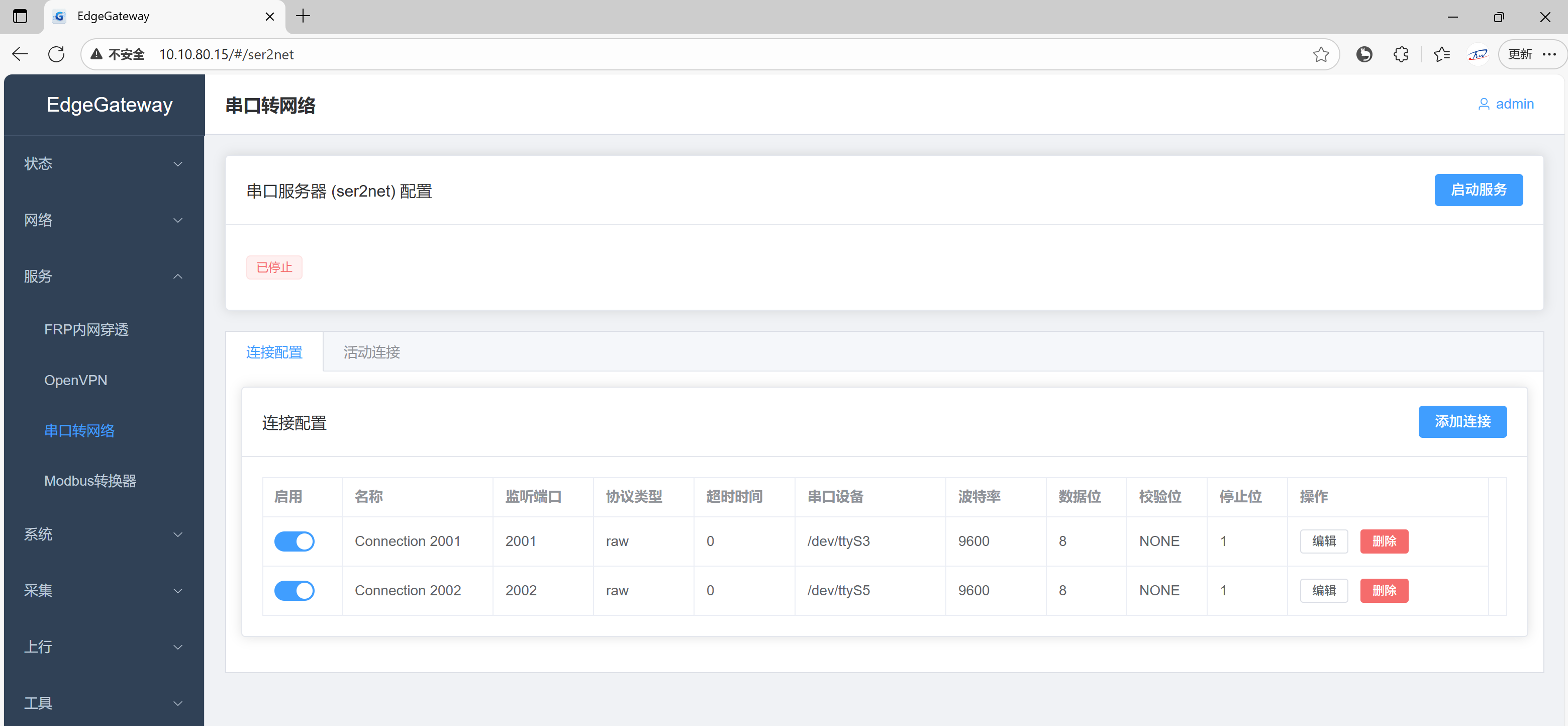Switch to the 活动连接 tab
This screenshot has width=1568, height=726.
pos(371,352)
